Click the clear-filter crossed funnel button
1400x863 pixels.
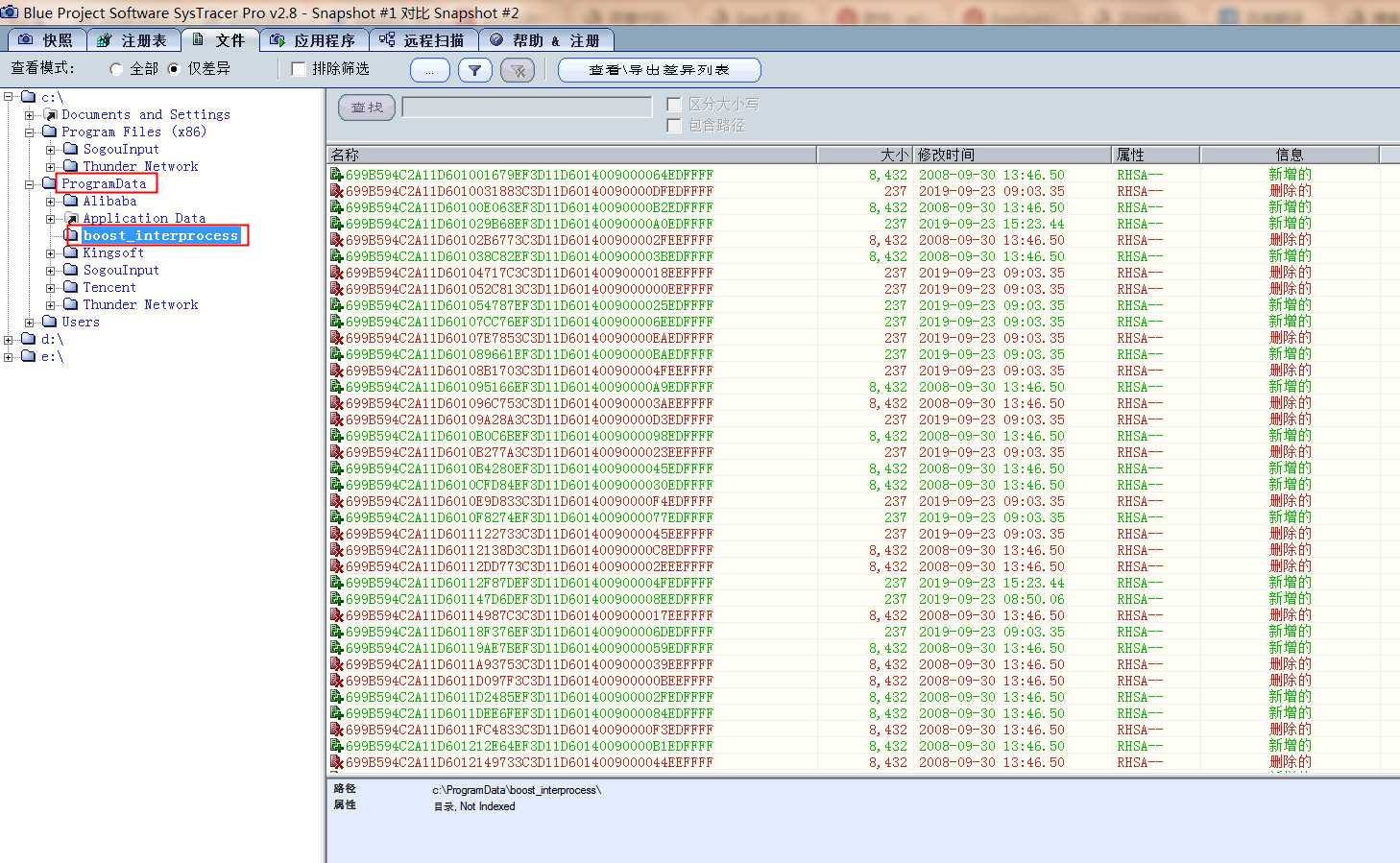(x=518, y=70)
